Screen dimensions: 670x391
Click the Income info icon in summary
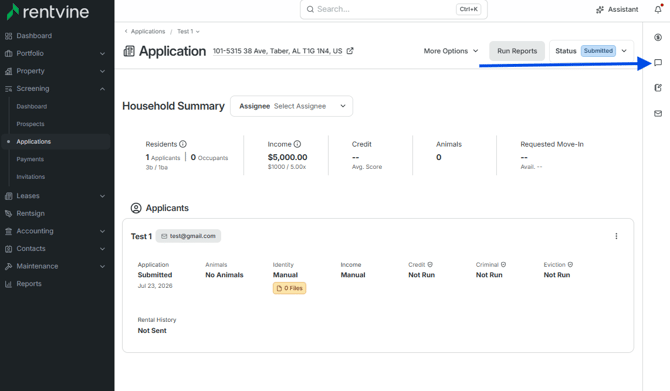(297, 144)
